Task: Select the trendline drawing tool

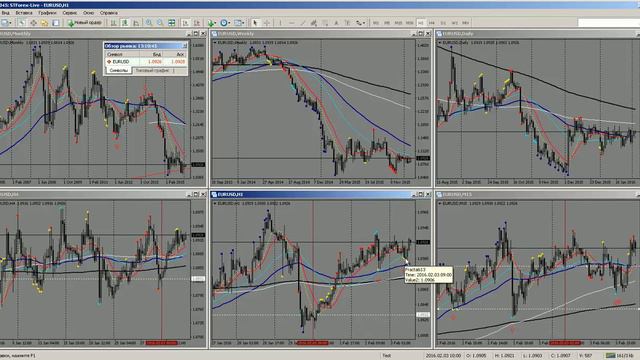Action: [x=302, y=23]
